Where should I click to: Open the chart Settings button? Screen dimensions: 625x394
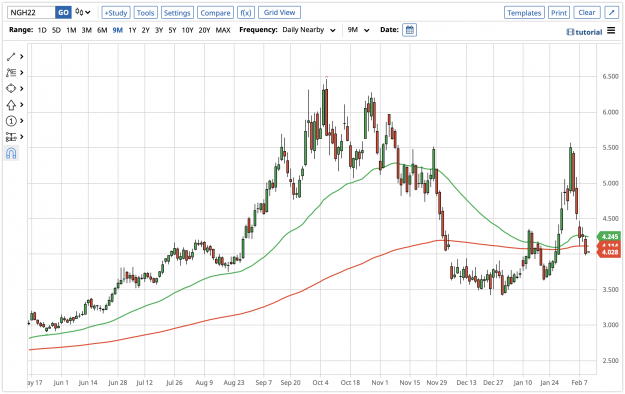177,13
